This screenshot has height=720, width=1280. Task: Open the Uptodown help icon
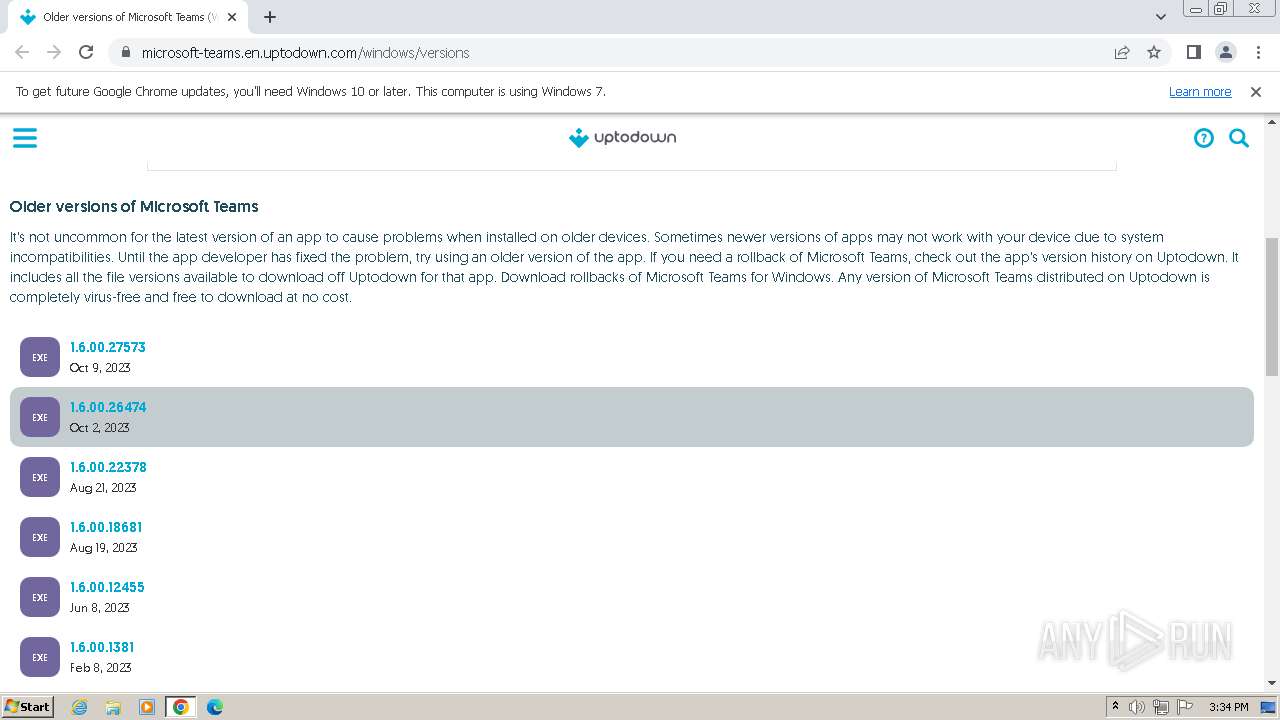pyautogui.click(x=1204, y=138)
